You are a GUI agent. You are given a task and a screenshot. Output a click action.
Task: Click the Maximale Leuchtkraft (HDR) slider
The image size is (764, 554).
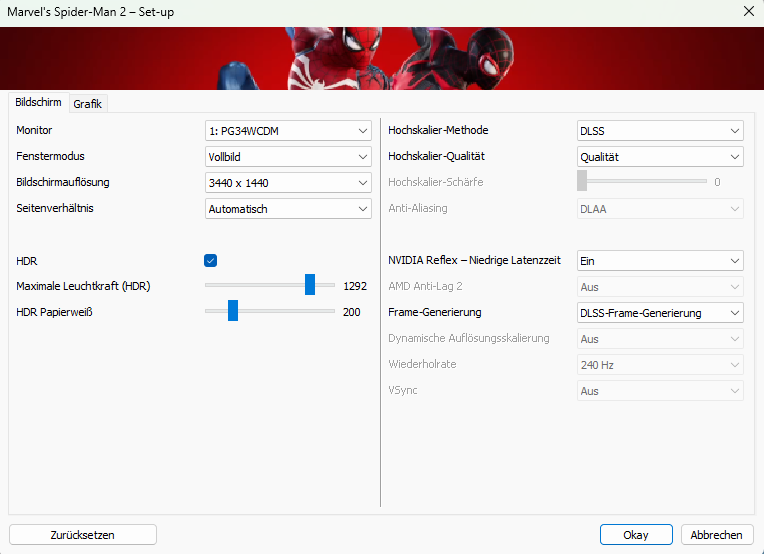[x=270, y=285]
